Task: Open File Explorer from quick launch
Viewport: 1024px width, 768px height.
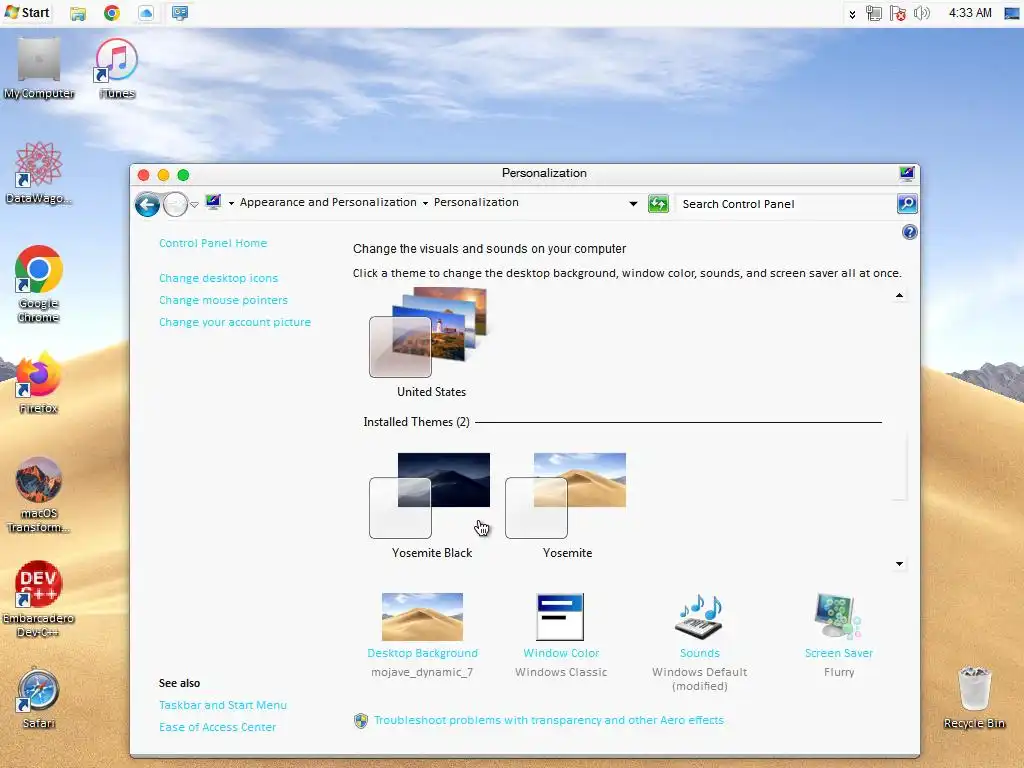Action: [x=78, y=13]
